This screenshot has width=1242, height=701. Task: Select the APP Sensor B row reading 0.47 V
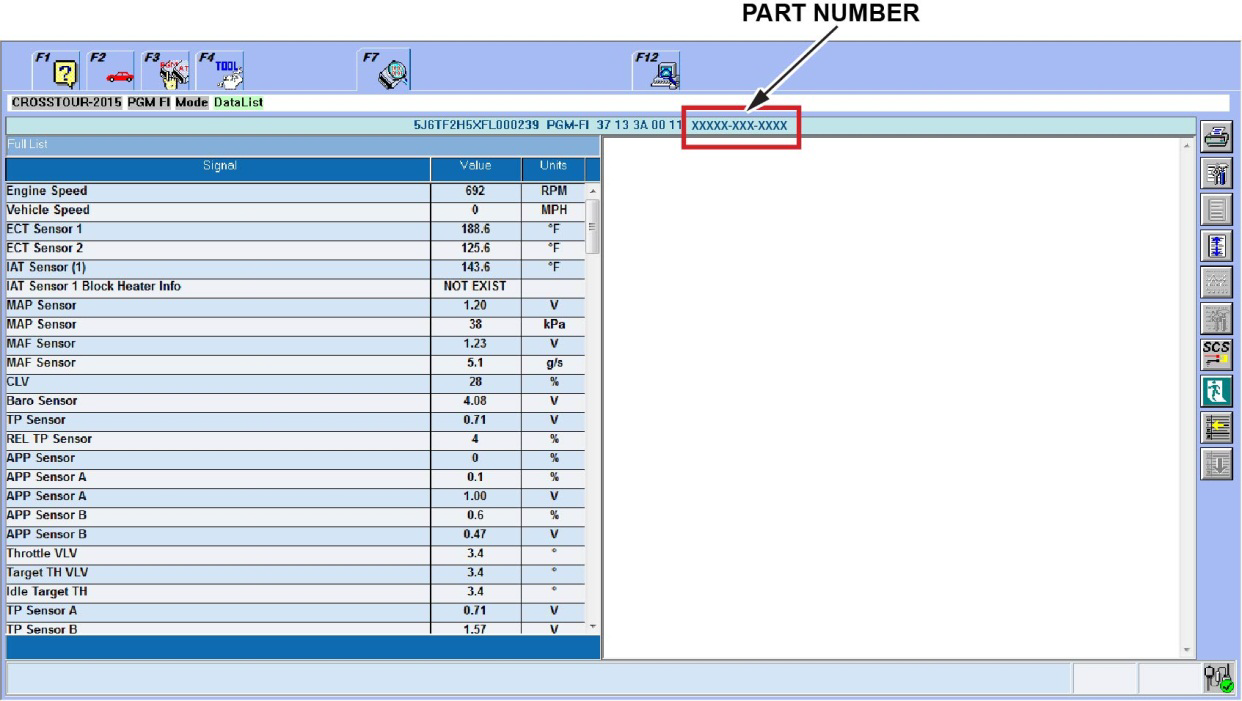click(x=294, y=533)
